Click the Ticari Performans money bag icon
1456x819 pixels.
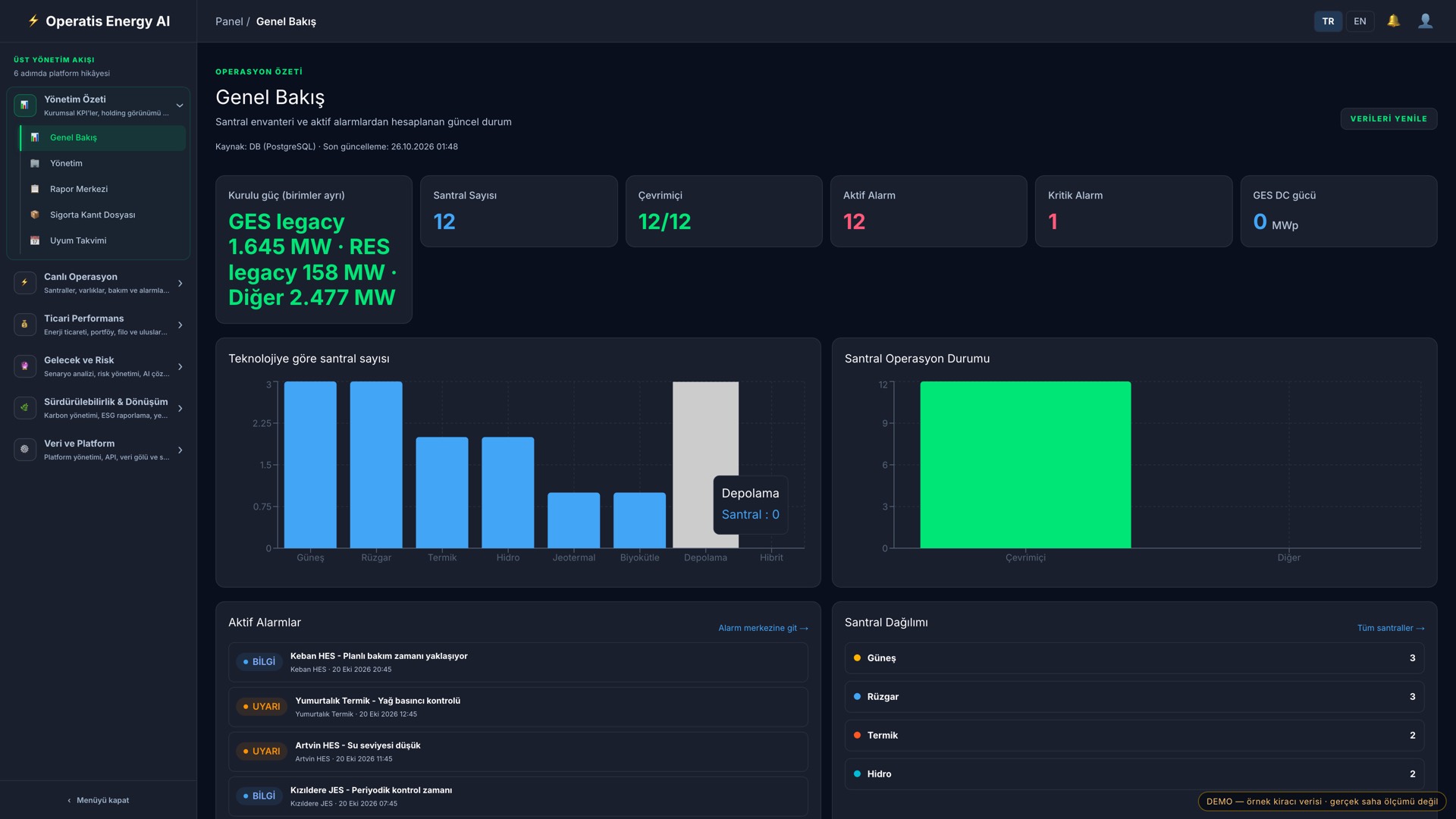tap(24, 324)
